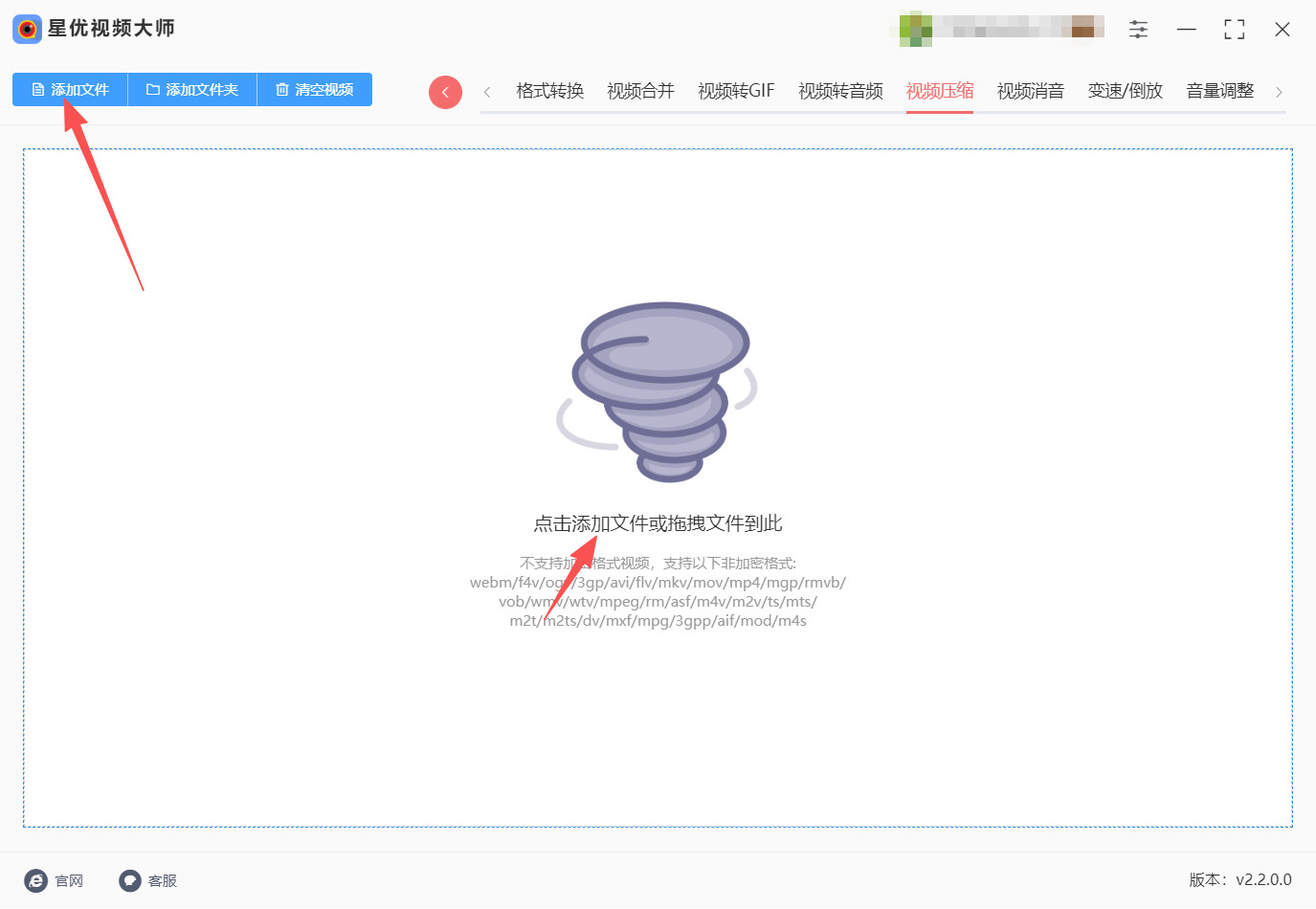Click the 添加文件夹 add folder button
This screenshot has height=909, width=1316.
click(x=192, y=90)
